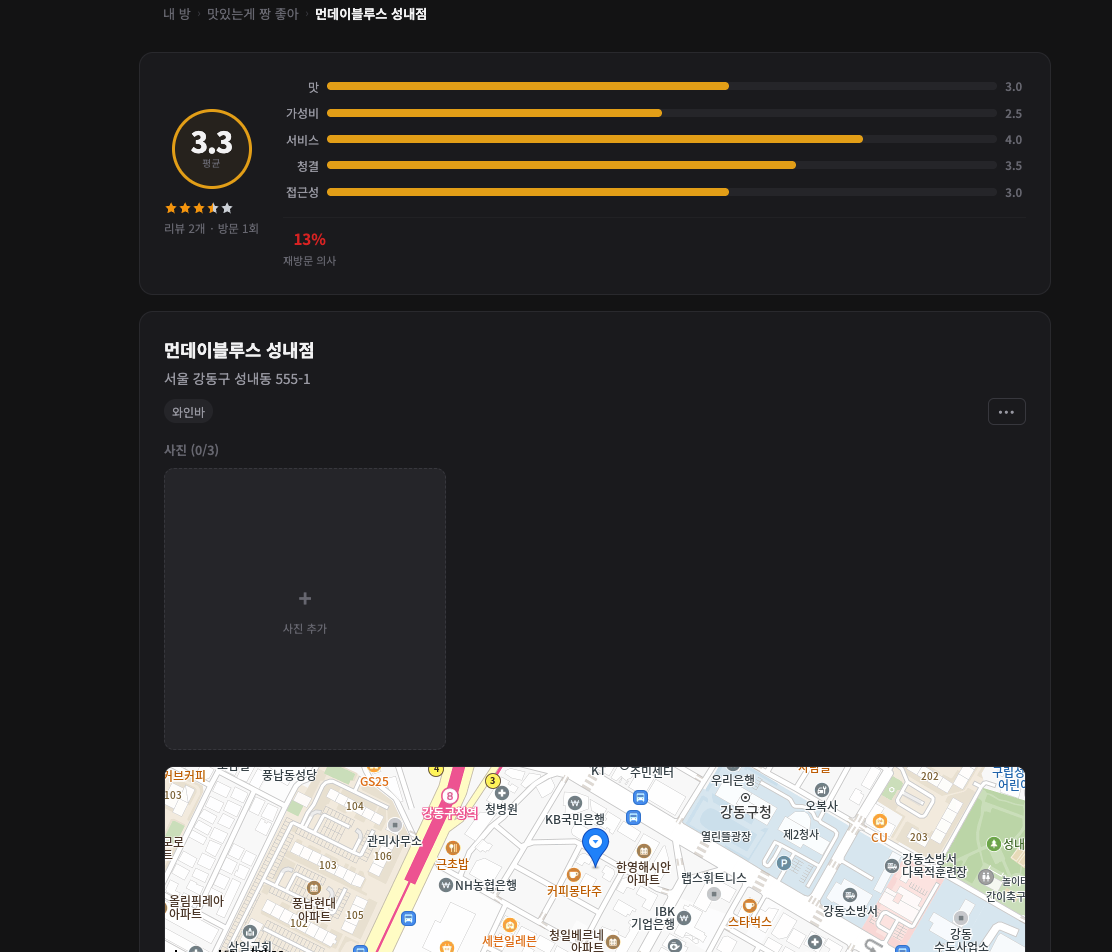Click the 사진 (0/3) label
The image size is (1112, 952).
(191, 450)
